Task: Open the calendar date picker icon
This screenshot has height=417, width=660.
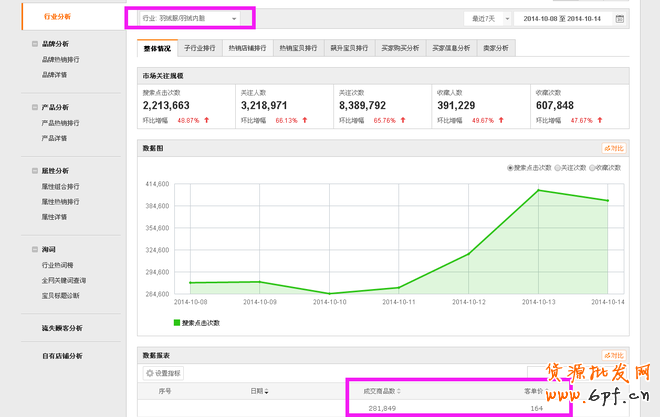Action: click(x=620, y=19)
